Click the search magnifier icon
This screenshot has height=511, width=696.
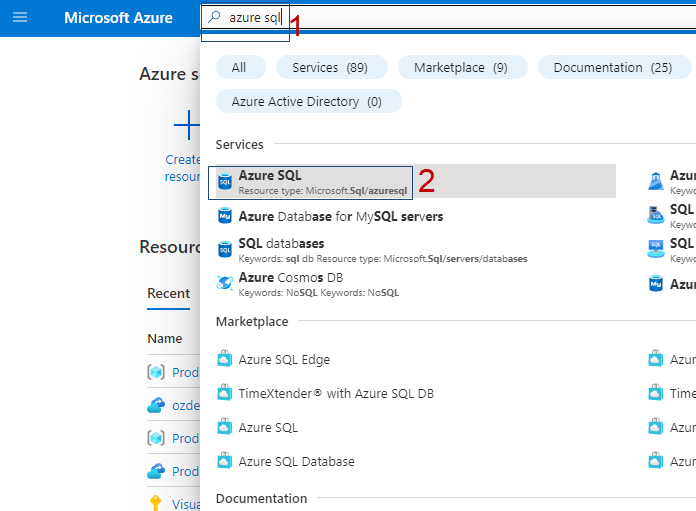tap(214, 17)
